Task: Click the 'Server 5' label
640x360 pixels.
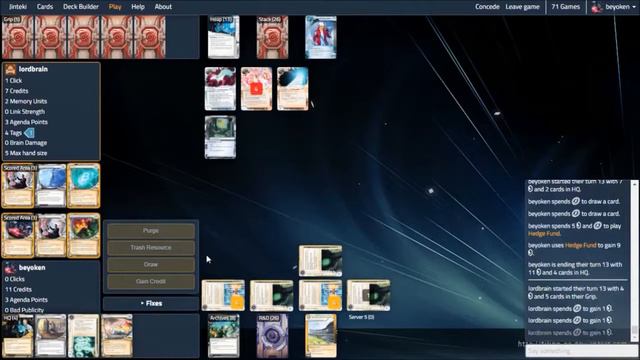Action: pyautogui.click(x=361, y=317)
